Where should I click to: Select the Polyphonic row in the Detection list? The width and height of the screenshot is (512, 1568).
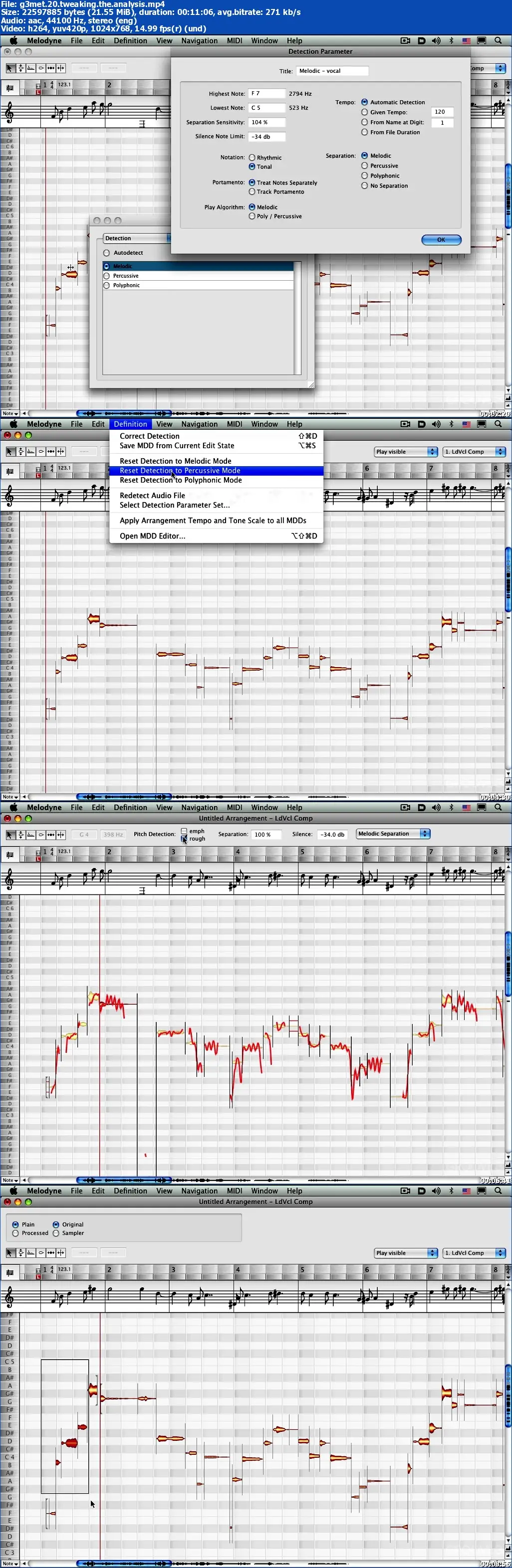198,286
